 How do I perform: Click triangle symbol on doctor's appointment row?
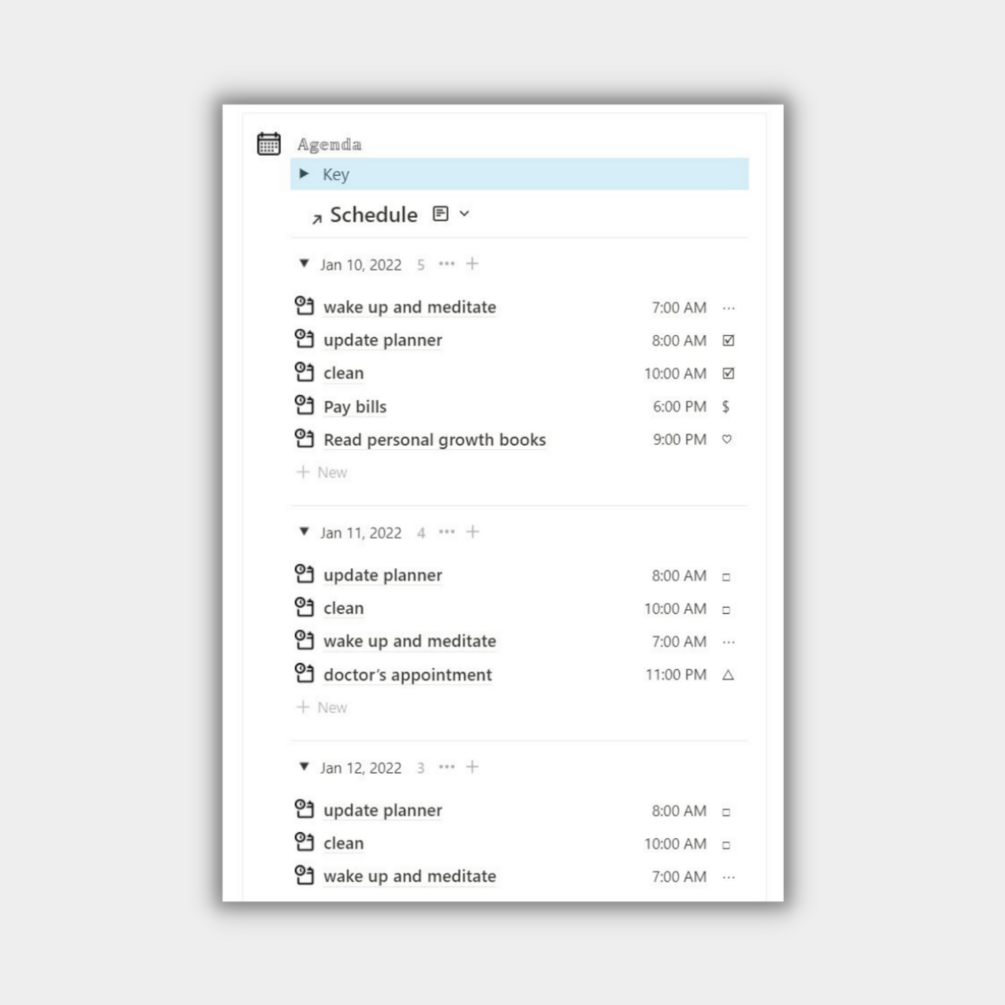(x=728, y=674)
